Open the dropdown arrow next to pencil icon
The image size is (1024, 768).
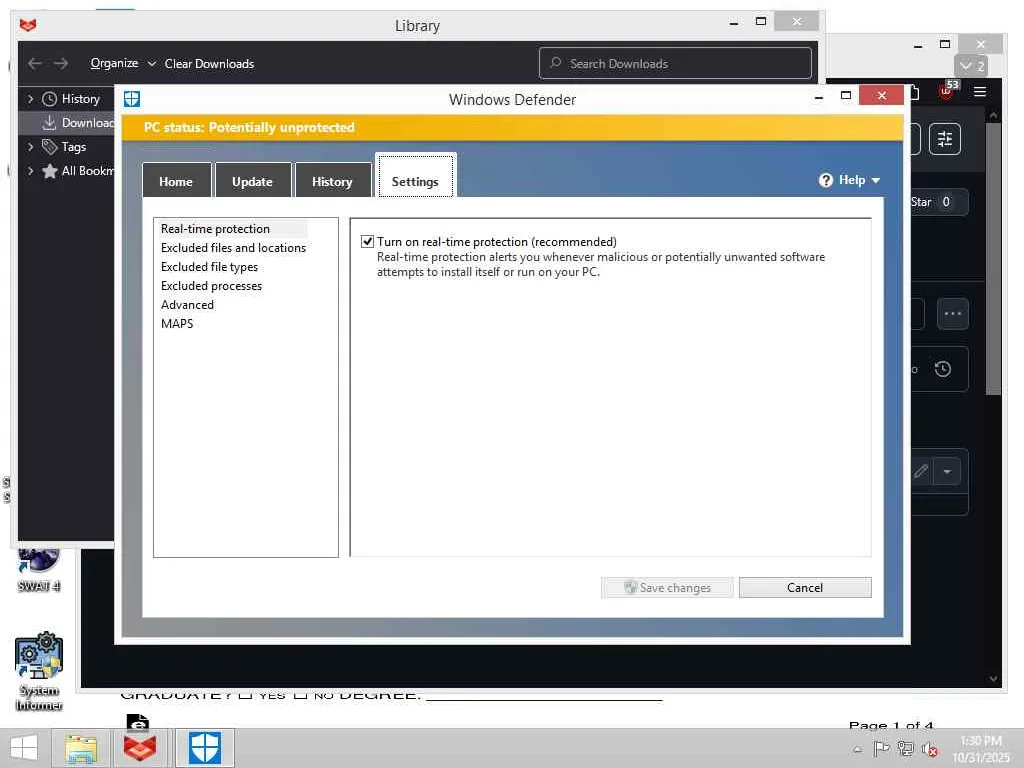point(947,472)
